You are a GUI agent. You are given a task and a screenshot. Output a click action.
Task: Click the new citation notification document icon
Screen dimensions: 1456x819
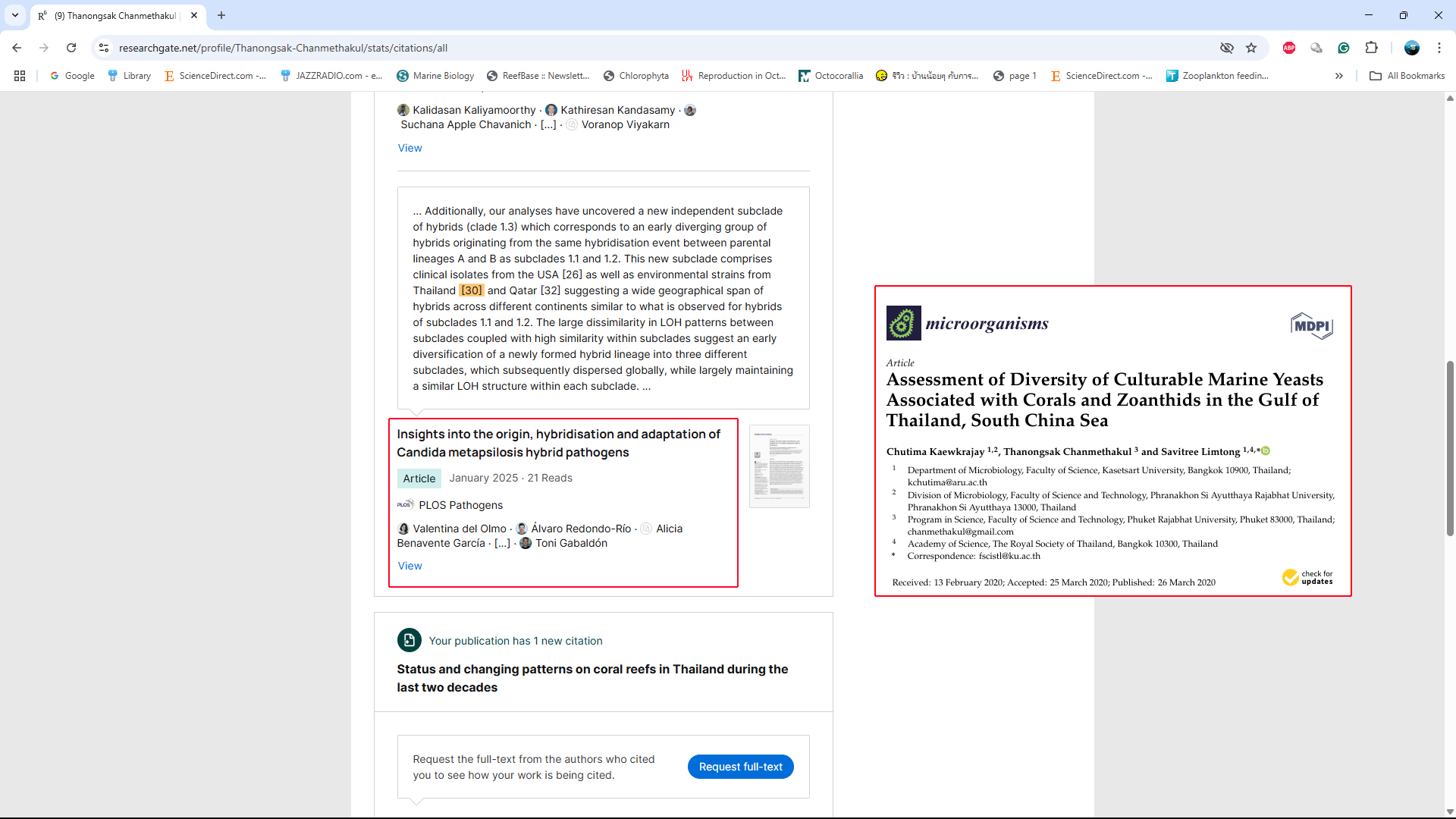[x=409, y=640]
